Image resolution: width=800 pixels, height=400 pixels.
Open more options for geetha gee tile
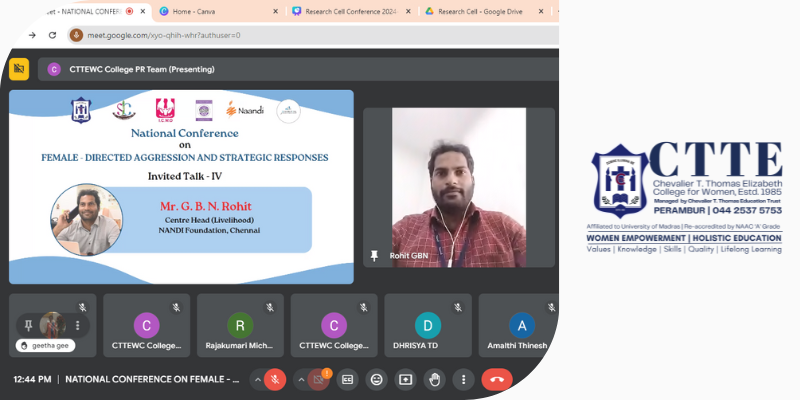click(78, 326)
